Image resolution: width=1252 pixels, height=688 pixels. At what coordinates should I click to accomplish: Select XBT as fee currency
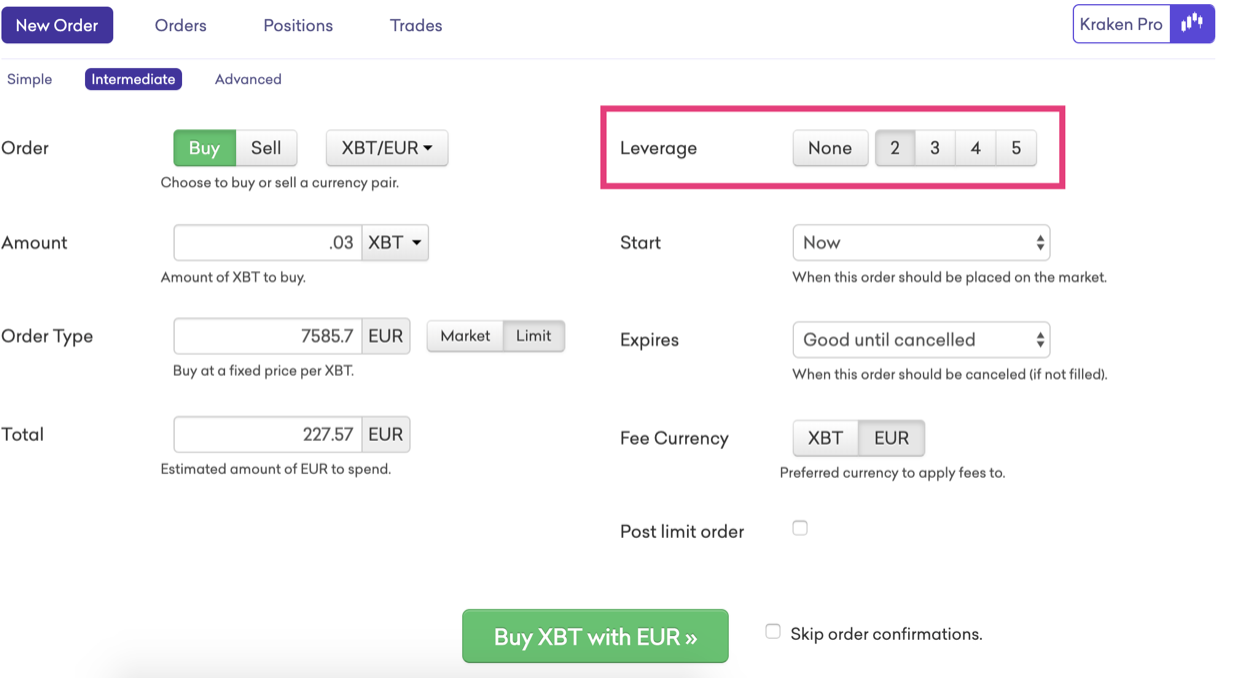(x=825, y=438)
